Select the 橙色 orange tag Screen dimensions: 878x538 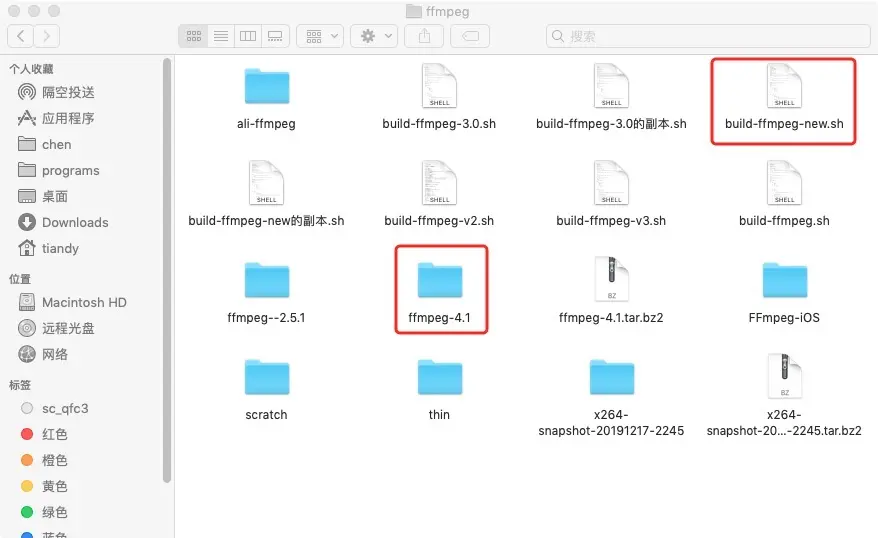pyautogui.click(x=44, y=460)
